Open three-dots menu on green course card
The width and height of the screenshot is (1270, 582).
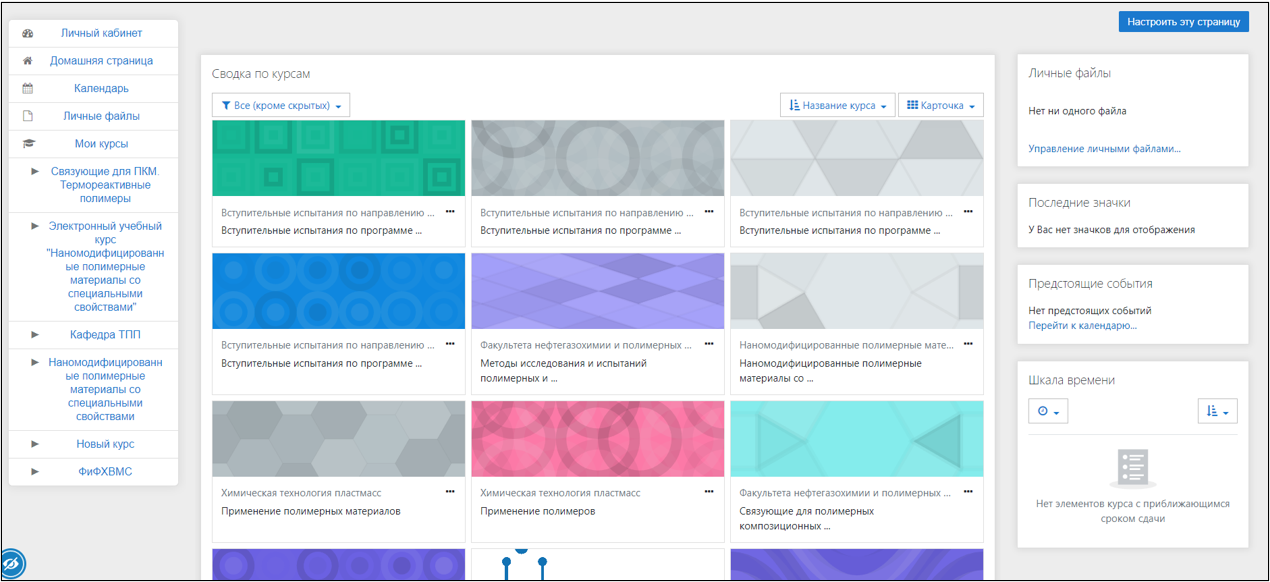(x=450, y=212)
